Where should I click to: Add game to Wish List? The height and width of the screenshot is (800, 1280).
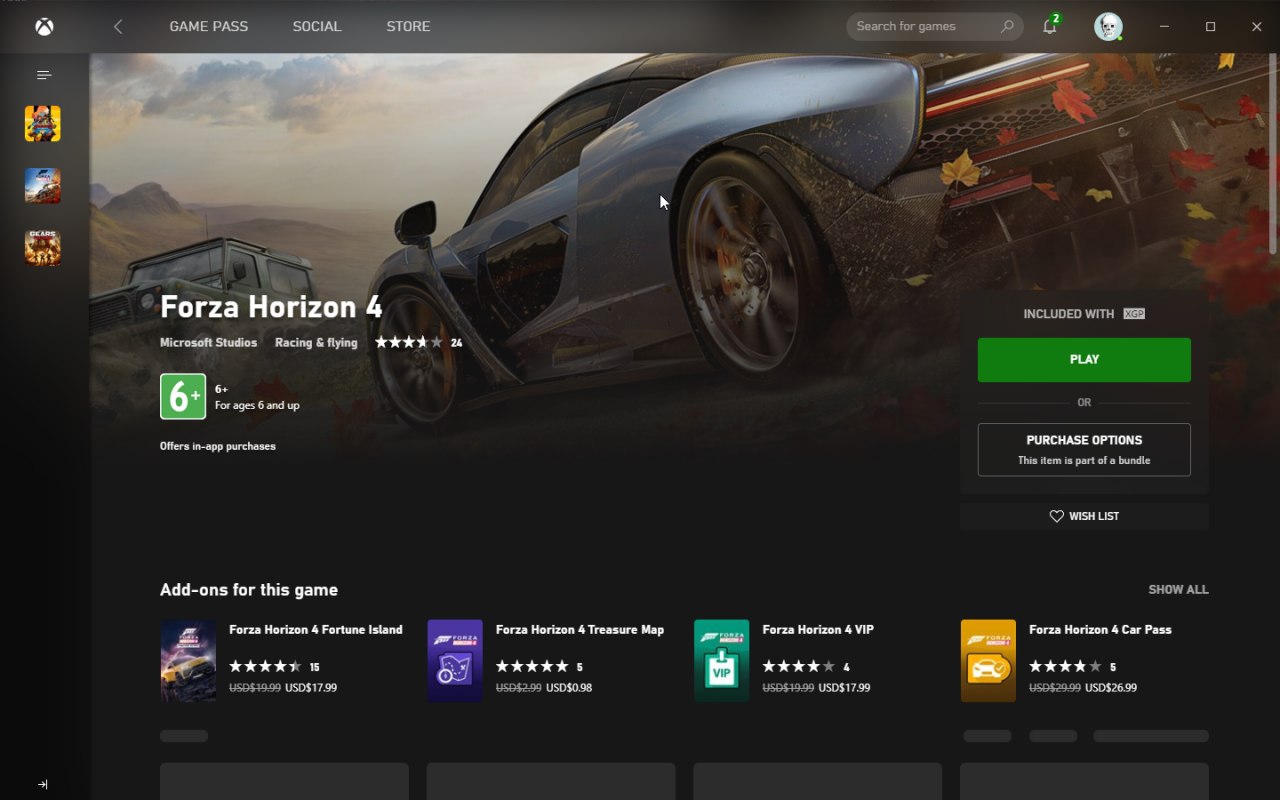[1084, 516]
